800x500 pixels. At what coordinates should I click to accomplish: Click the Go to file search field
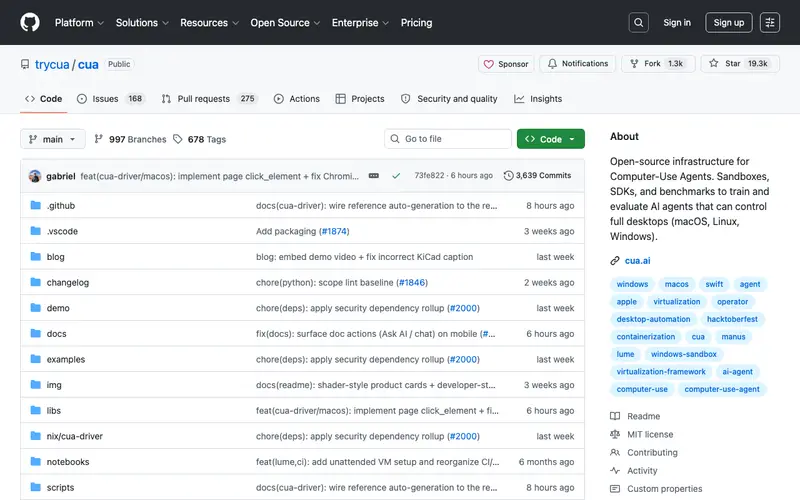[x=448, y=139]
